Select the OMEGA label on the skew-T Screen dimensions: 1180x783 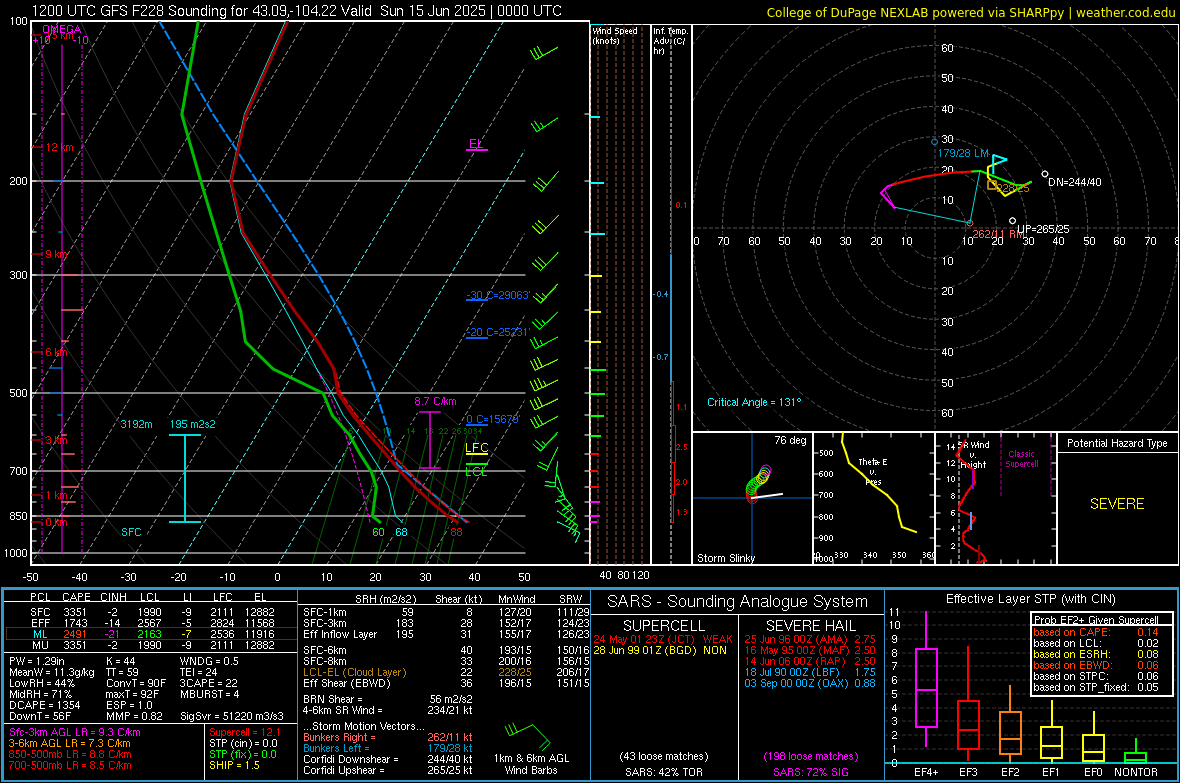click(62, 29)
